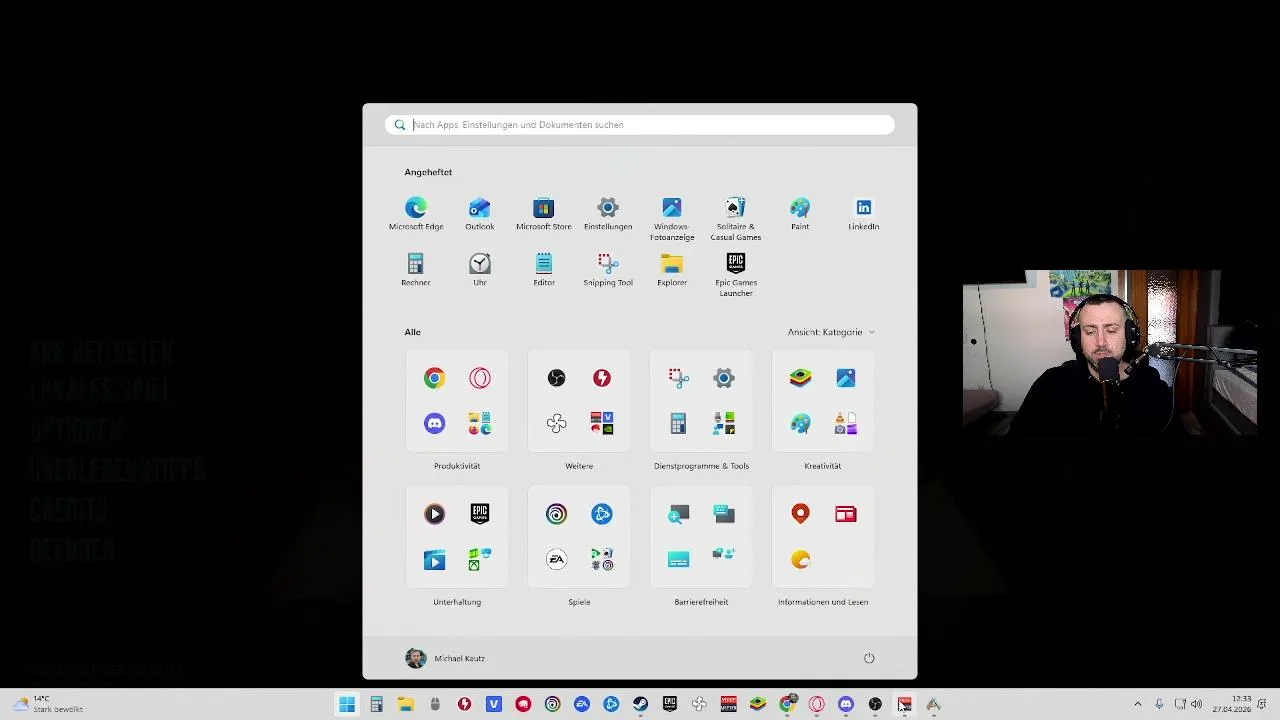Viewport: 1280px width, 720px height.
Task: Open Ansicht: Kategorie view dropdown
Action: [x=831, y=332]
